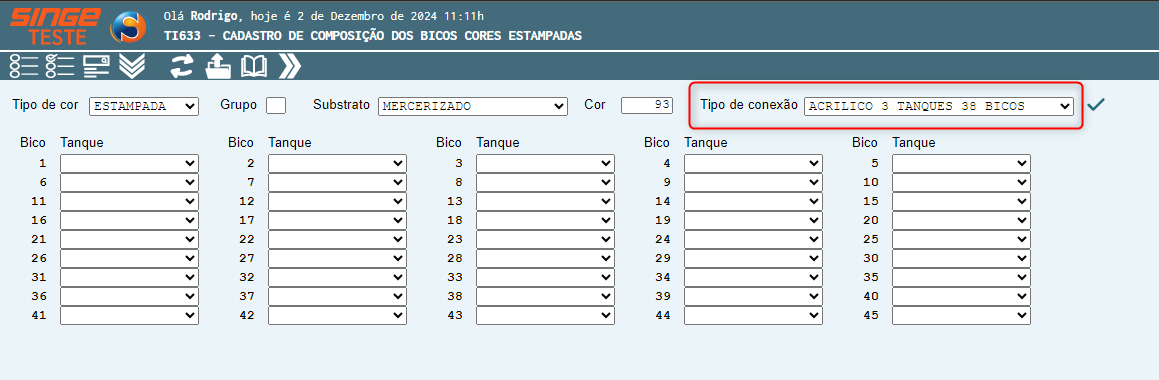Open Tanque dropdown for Bico 36
The image size is (1159, 380).
point(129,296)
